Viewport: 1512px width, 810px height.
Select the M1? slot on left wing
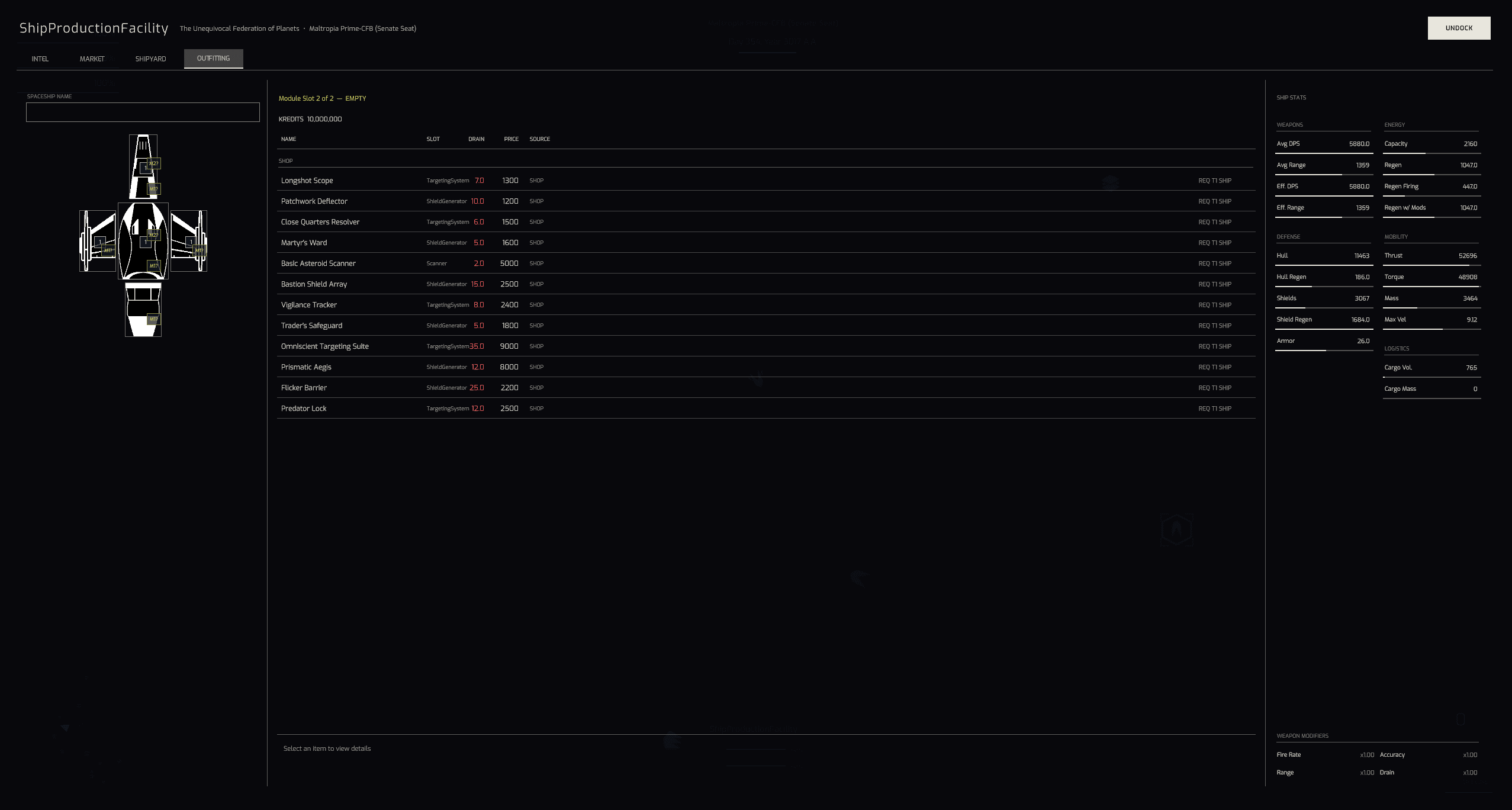pyautogui.click(x=108, y=250)
